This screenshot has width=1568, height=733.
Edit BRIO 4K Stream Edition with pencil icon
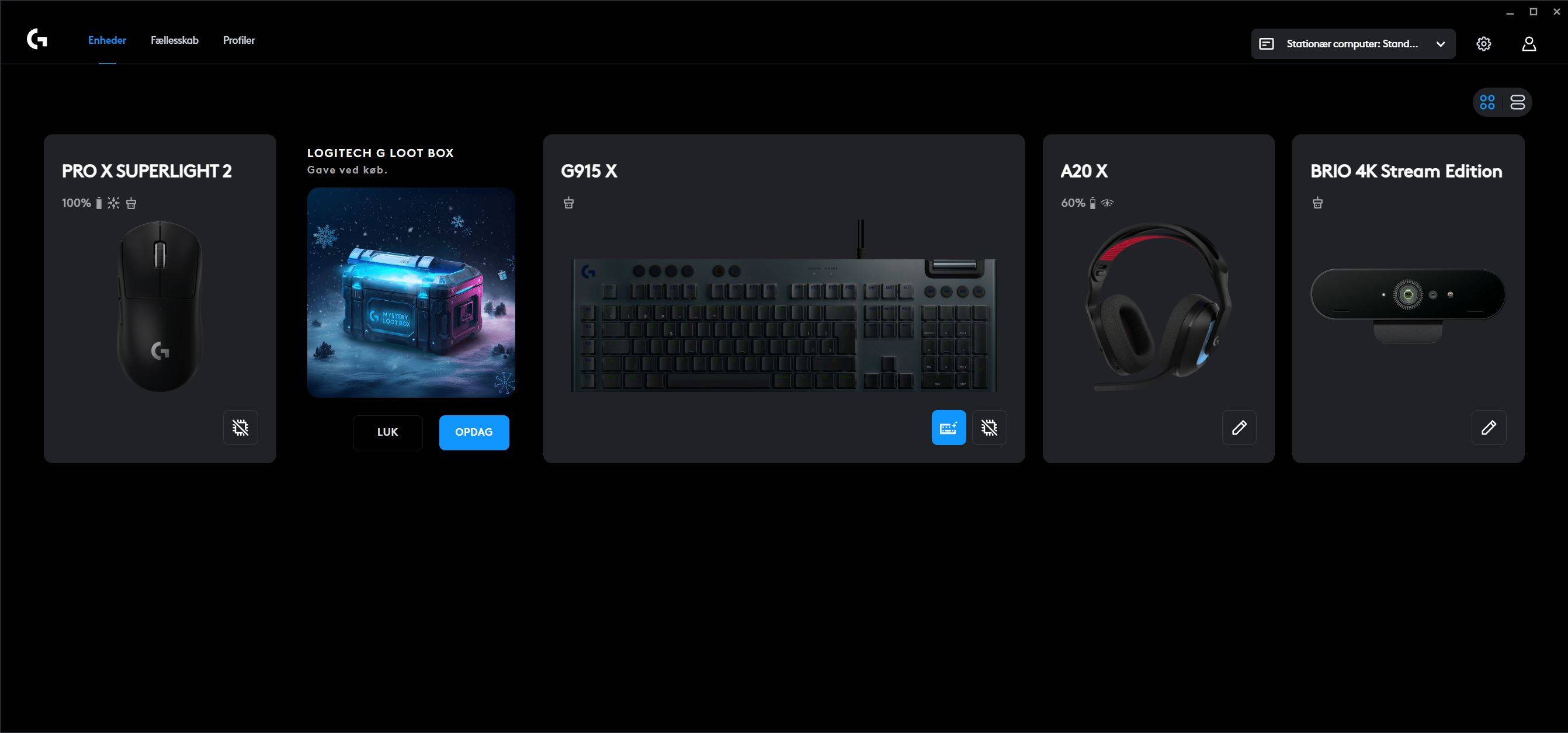1489,428
